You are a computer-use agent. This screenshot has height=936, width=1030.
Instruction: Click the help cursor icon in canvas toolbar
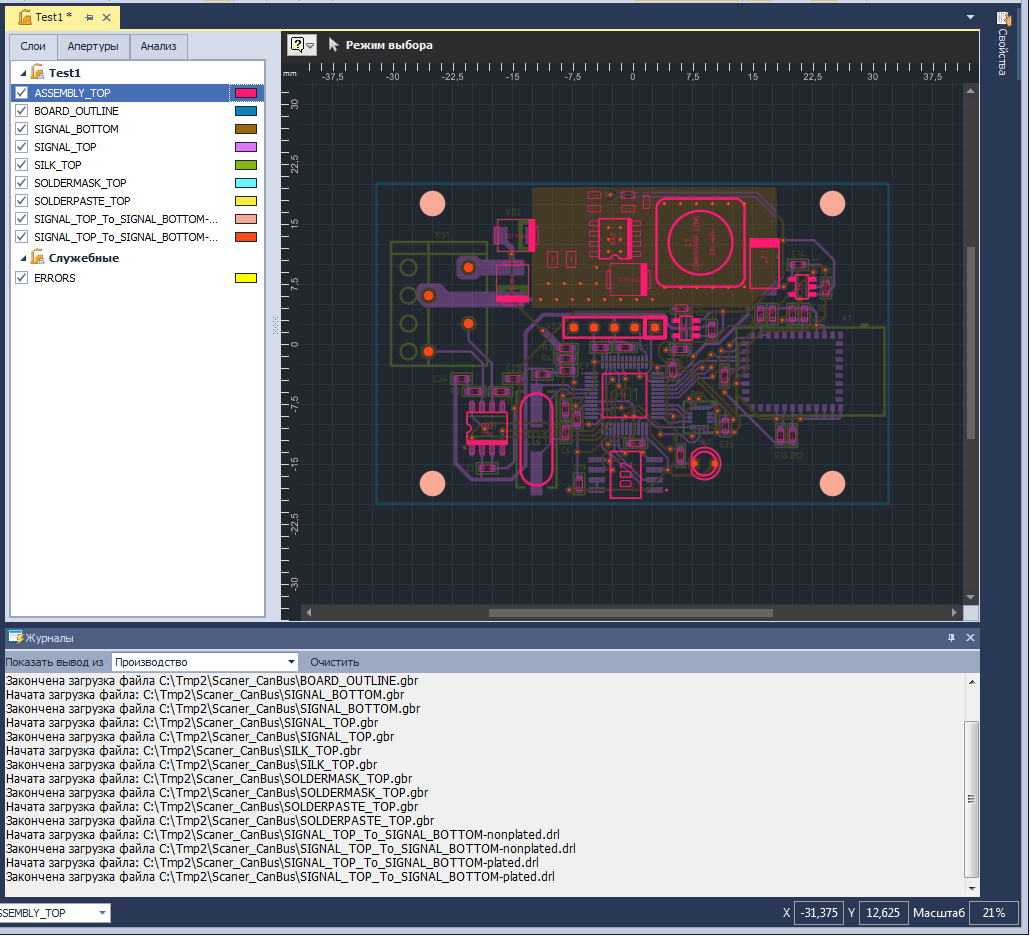(x=298, y=45)
